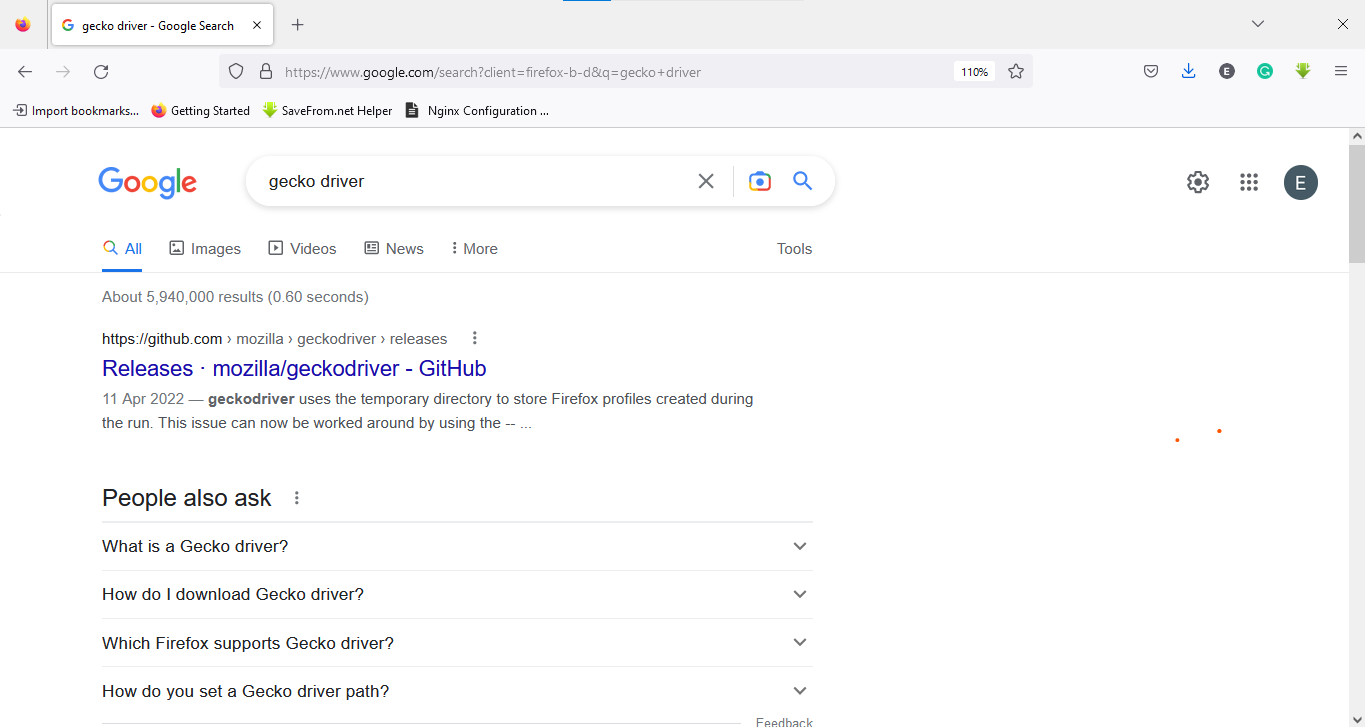Close the gecko driver Google Search tab

pyautogui.click(x=257, y=25)
